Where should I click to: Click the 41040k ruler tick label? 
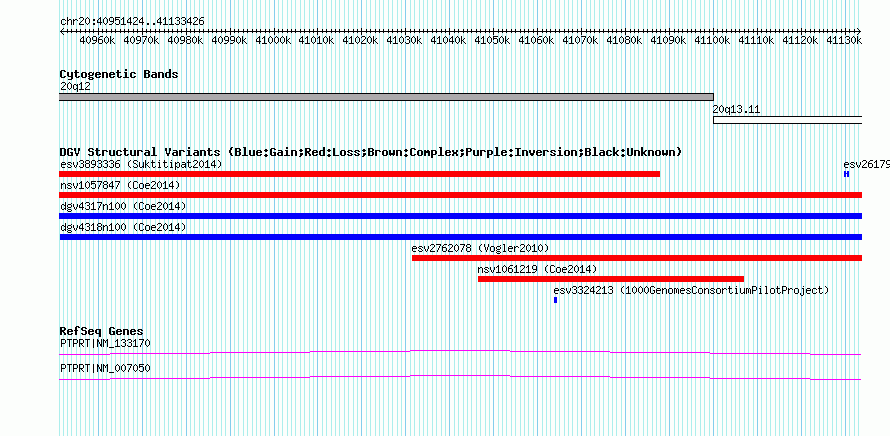click(449, 41)
